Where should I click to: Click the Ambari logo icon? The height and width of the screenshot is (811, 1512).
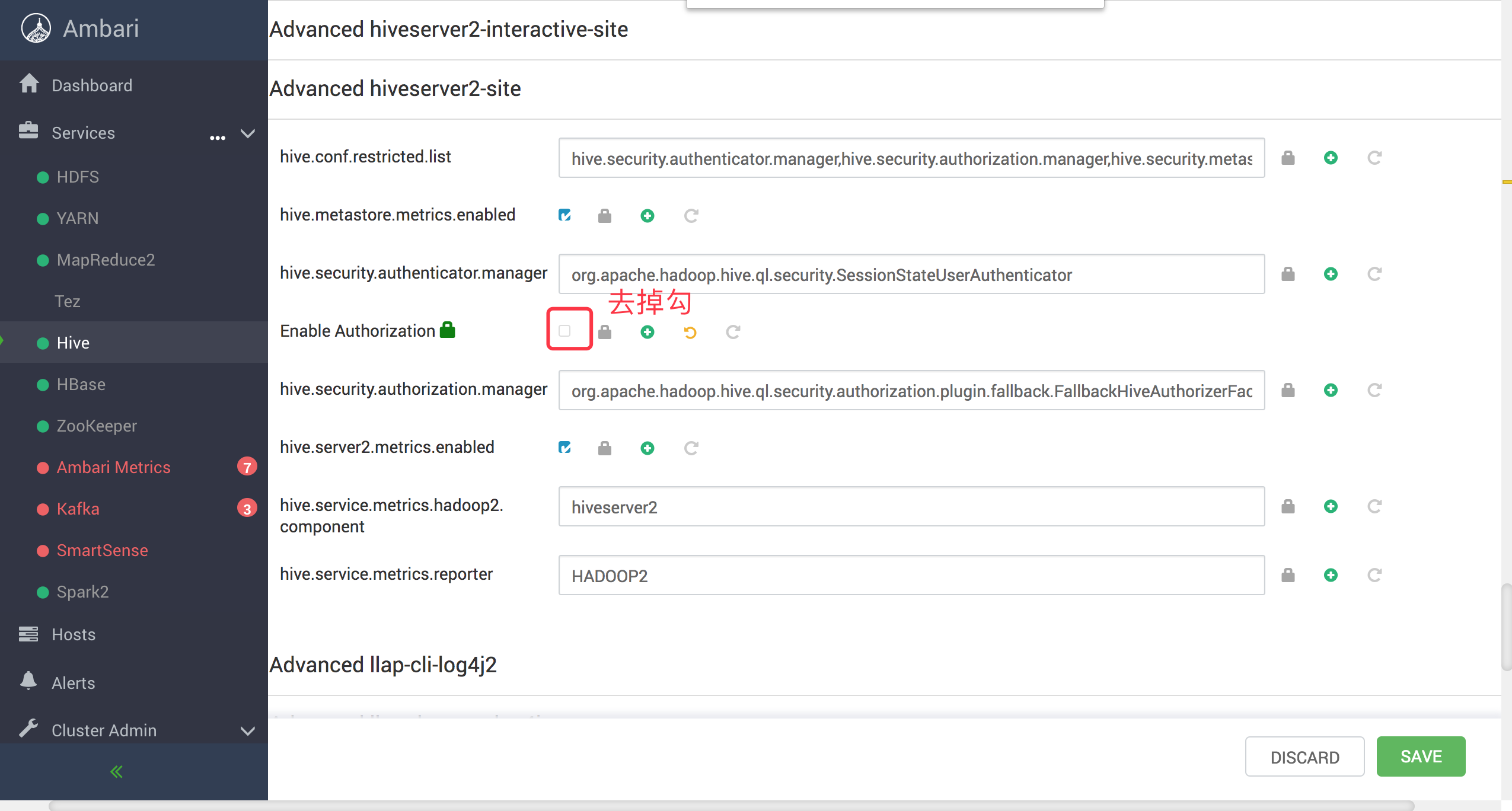click(36, 28)
